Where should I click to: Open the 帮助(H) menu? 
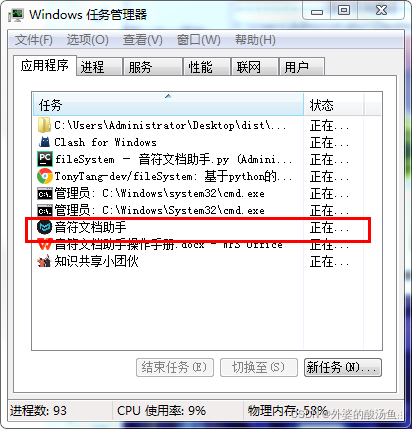(255, 40)
